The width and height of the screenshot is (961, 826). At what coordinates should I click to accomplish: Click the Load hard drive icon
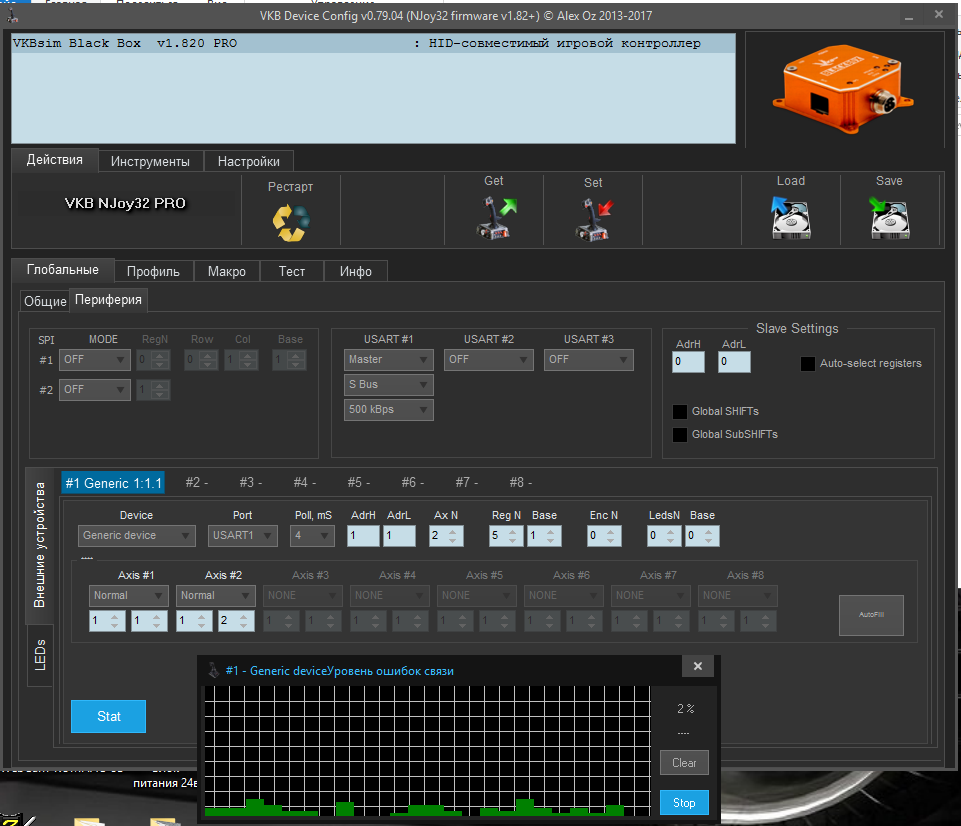pos(791,218)
